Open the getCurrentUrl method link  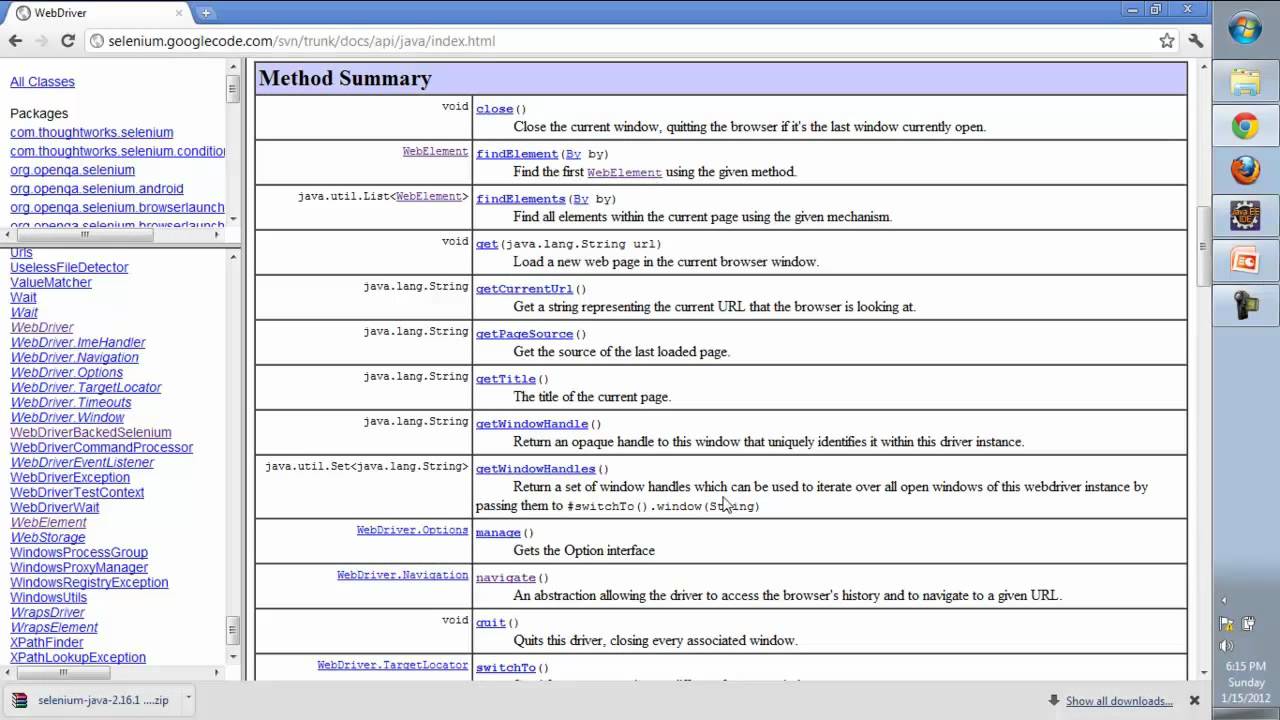click(x=524, y=289)
